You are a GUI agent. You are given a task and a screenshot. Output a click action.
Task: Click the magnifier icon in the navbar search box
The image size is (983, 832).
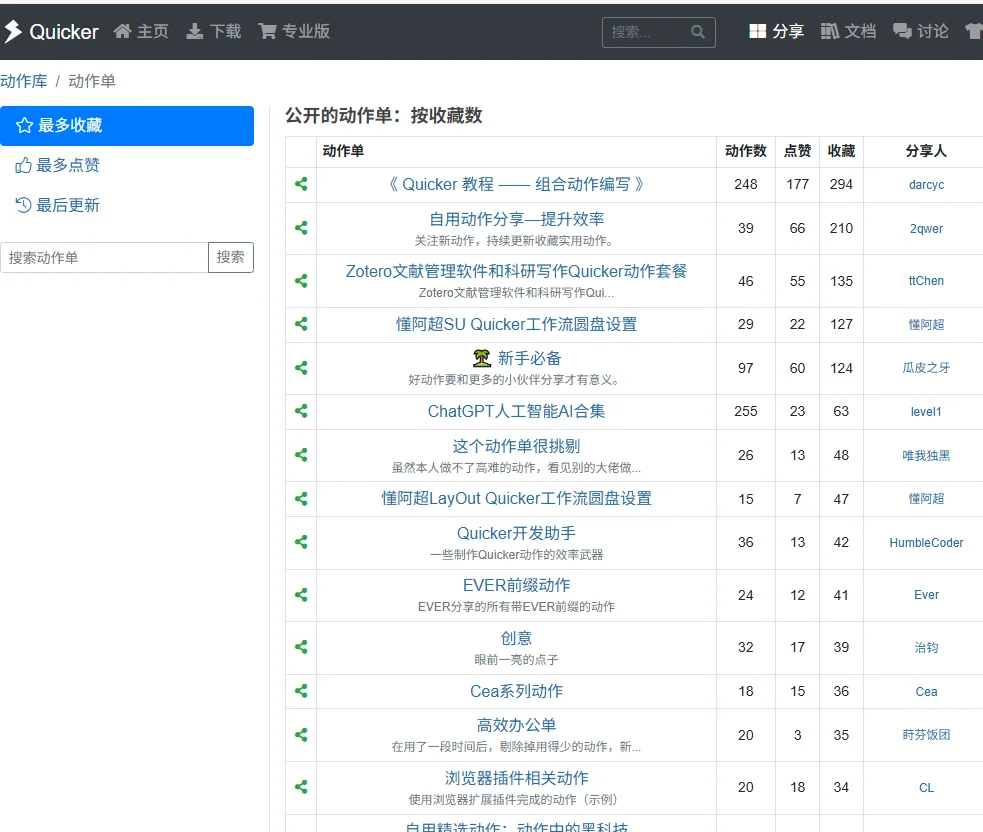pyautogui.click(x=699, y=31)
